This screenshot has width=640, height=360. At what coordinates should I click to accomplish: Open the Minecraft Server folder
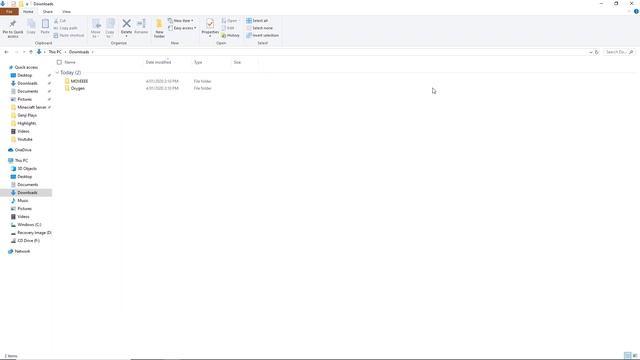tap(31, 107)
